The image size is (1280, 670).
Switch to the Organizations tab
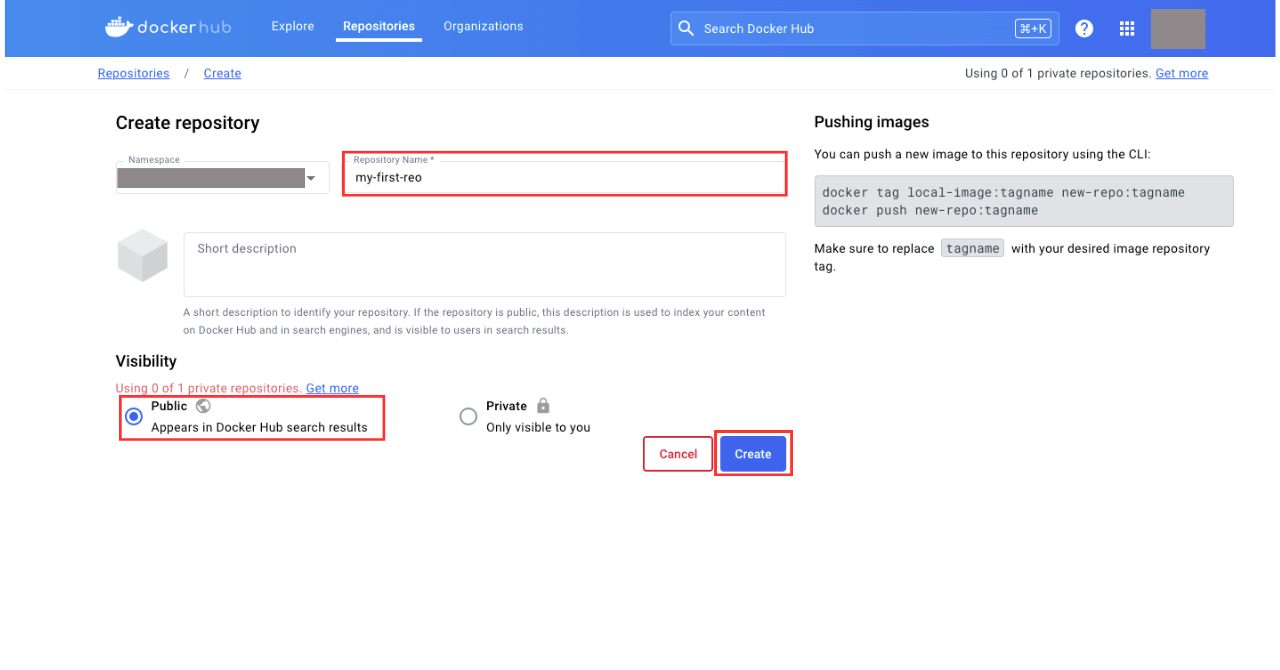click(x=483, y=26)
